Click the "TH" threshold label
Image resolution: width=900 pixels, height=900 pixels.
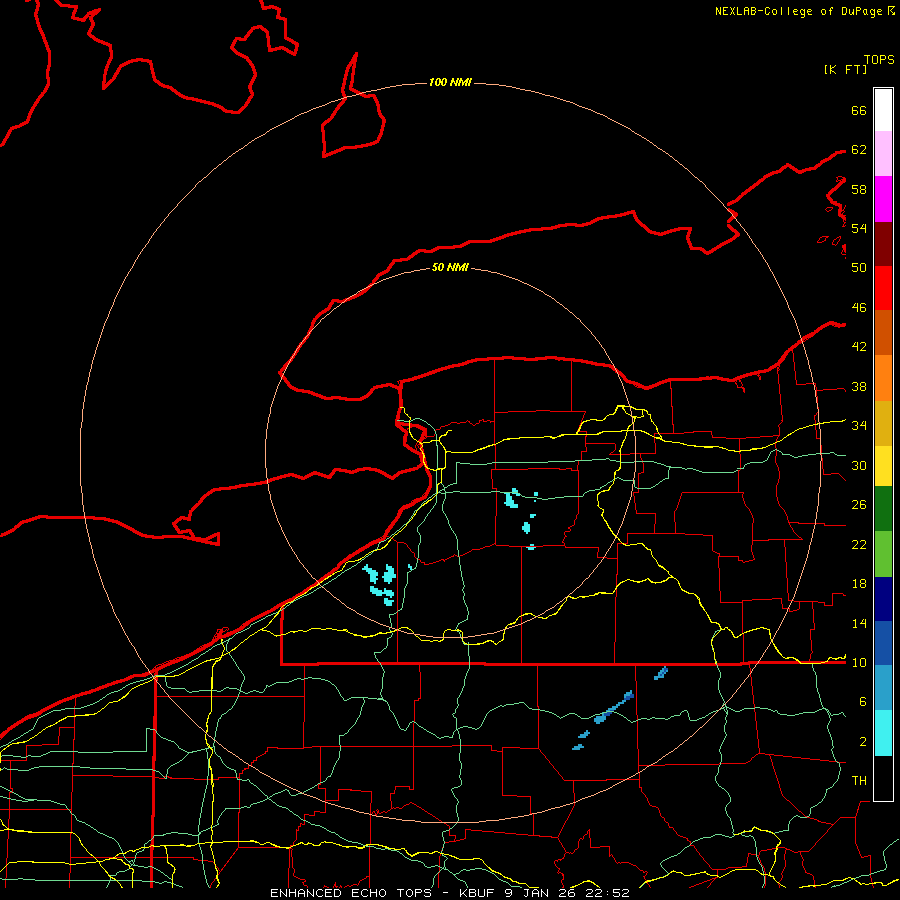(859, 781)
